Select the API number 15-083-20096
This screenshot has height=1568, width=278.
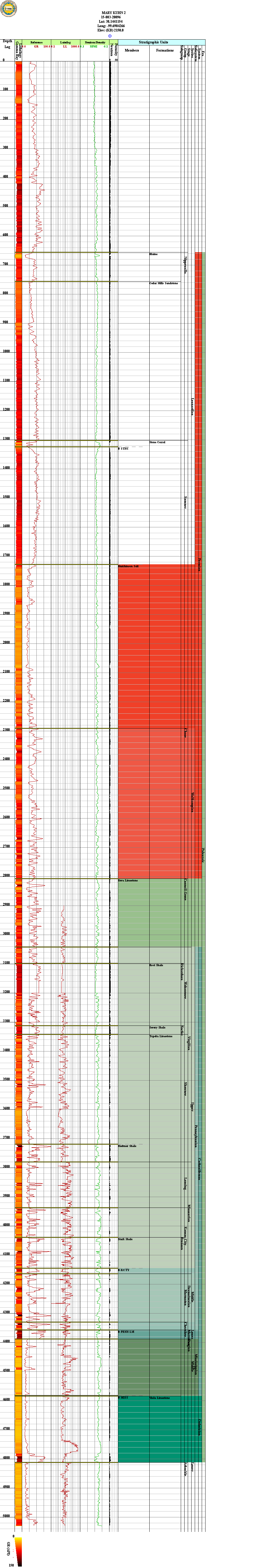111,17
